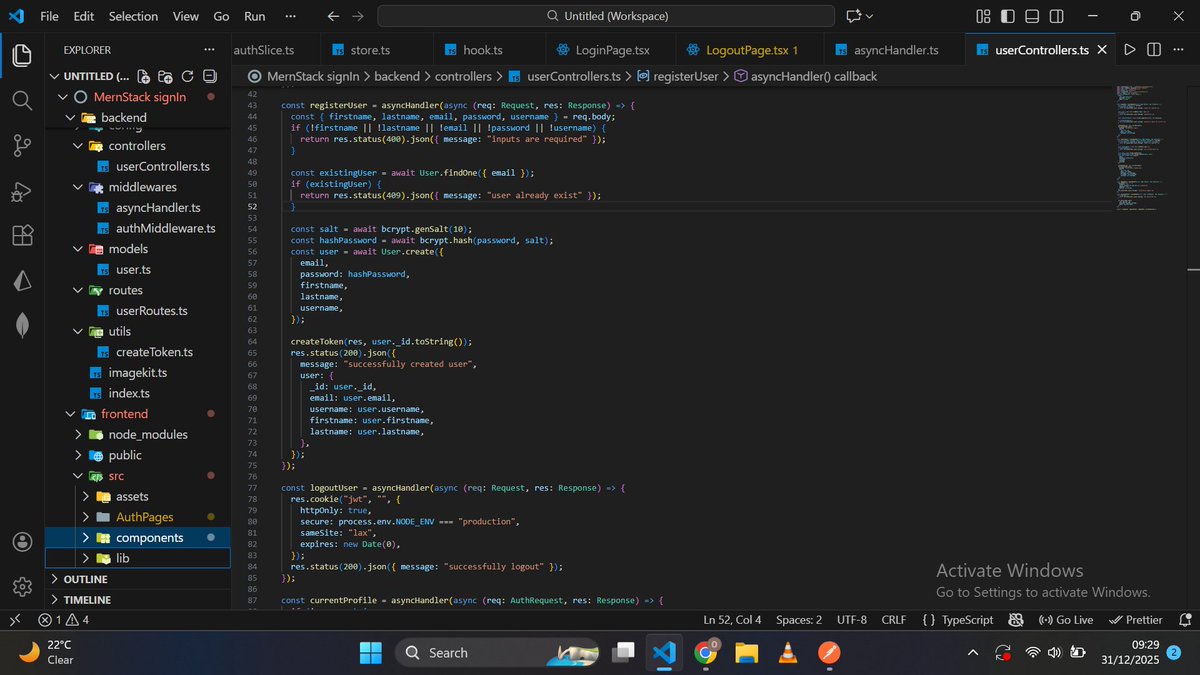The height and width of the screenshot is (675, 1200).
Task: Open the remote window icon in status bar
Action: (x=14, y=620)
